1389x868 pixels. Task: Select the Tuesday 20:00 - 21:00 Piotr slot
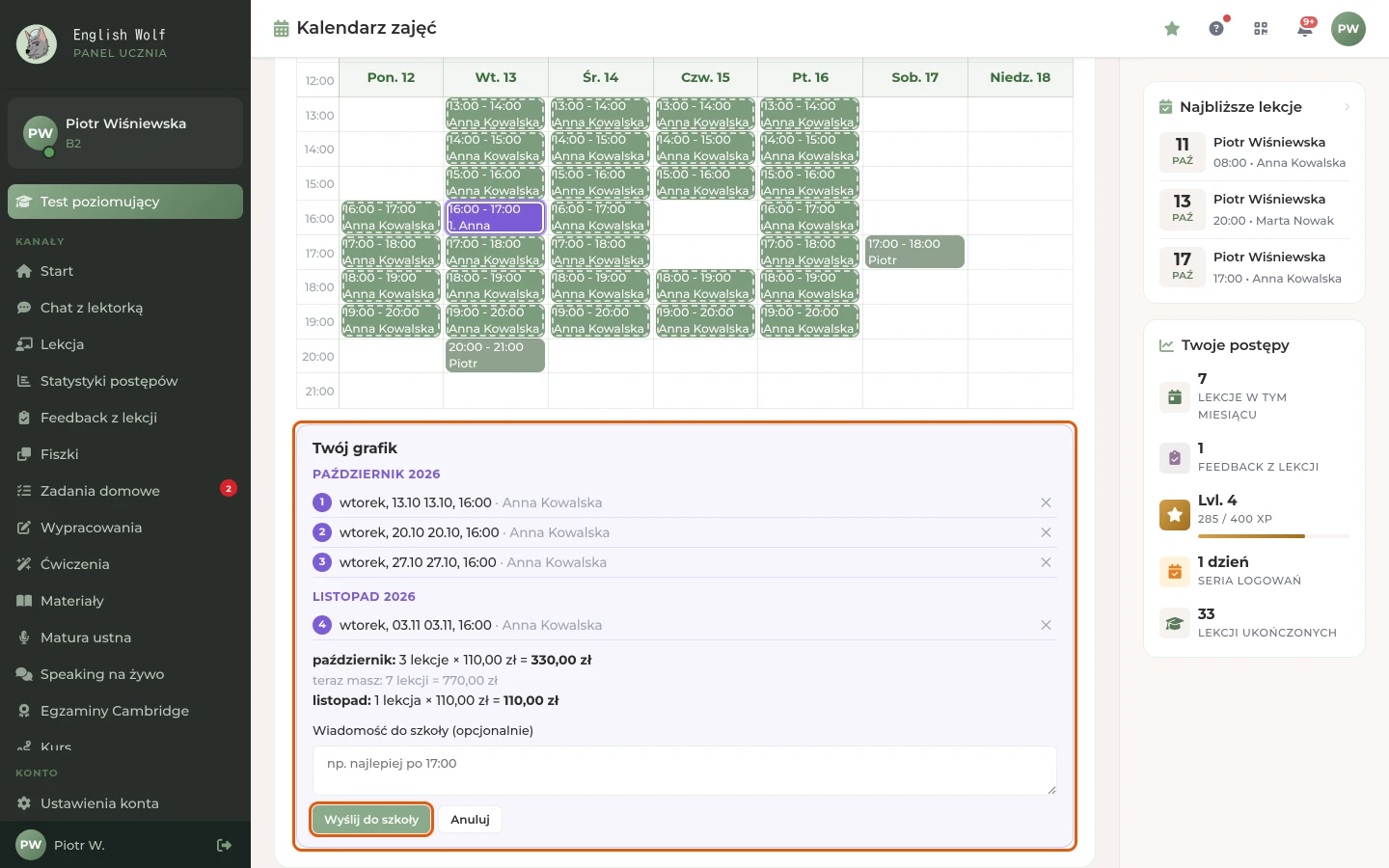496,355
